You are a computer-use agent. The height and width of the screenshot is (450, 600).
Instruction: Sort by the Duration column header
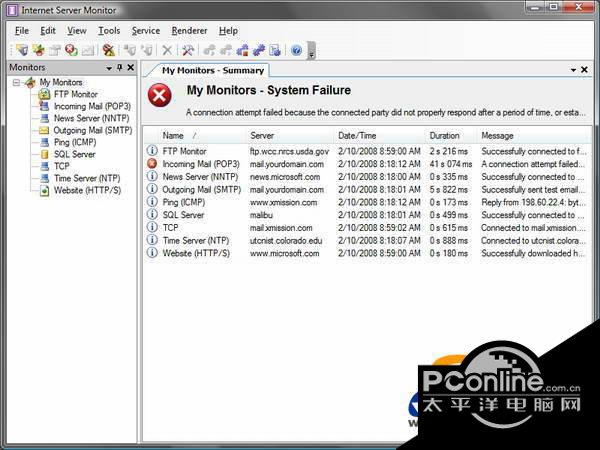point(451,135)
